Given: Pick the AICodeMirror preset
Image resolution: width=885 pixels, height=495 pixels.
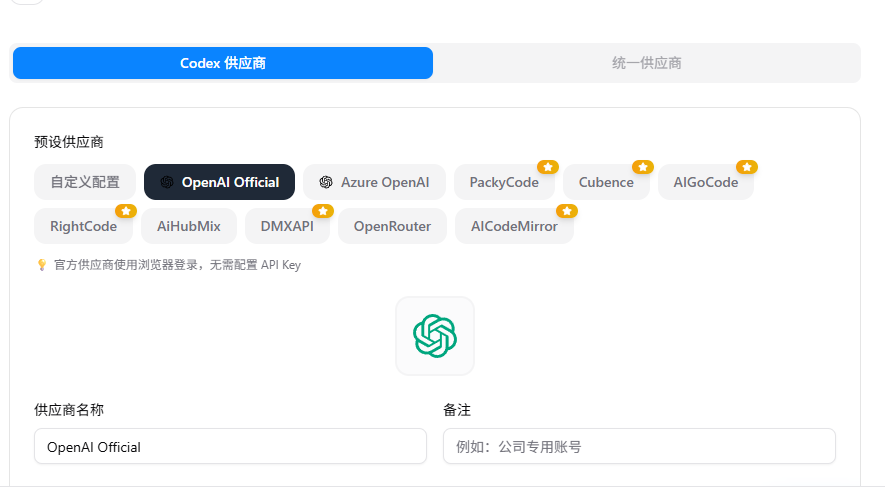Looking at the screenshot, I should [x=514, y=226].
